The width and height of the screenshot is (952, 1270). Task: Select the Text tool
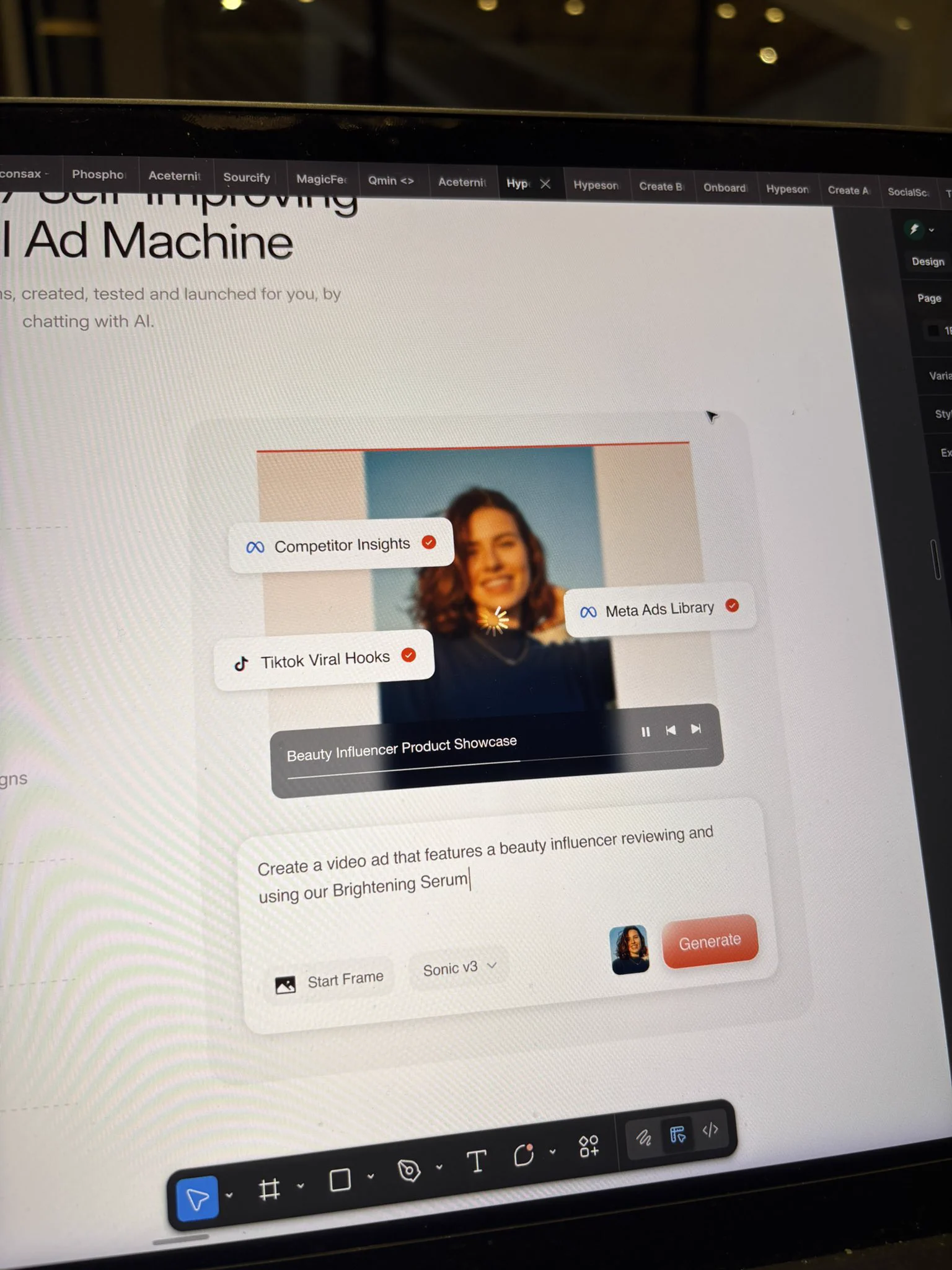coord(477,1161)
